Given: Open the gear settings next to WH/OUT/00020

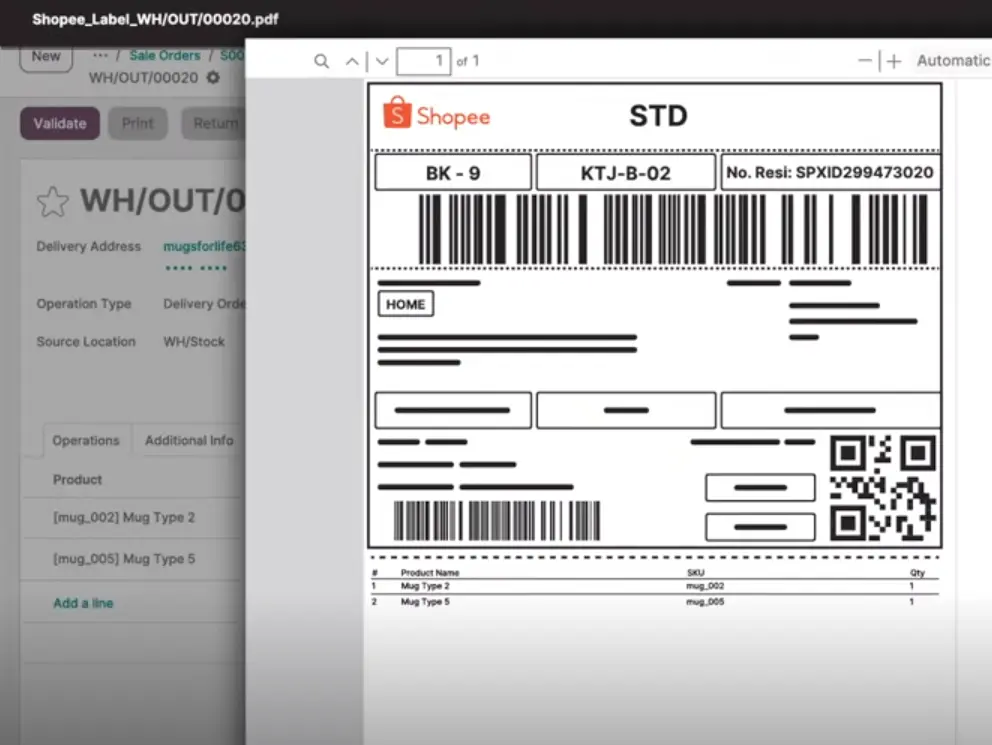Looking at the screenshot, I should (213, 77).
